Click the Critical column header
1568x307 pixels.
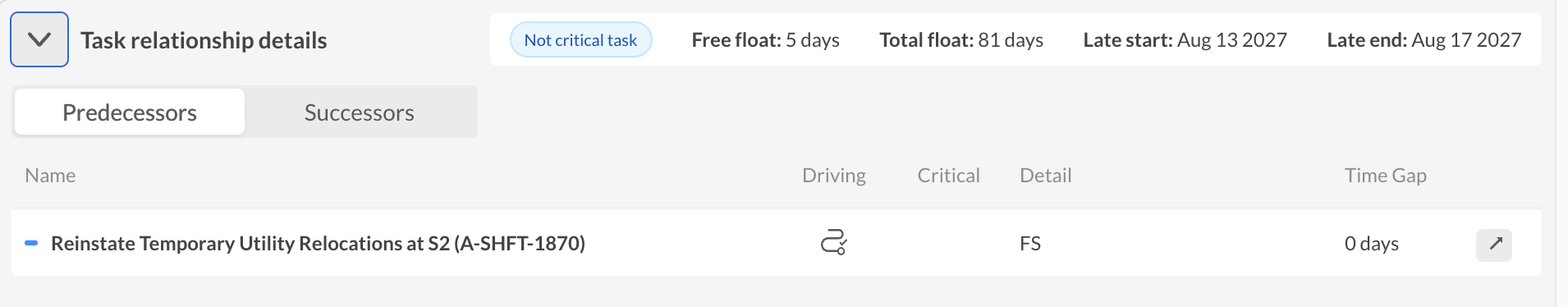(948, 176)
